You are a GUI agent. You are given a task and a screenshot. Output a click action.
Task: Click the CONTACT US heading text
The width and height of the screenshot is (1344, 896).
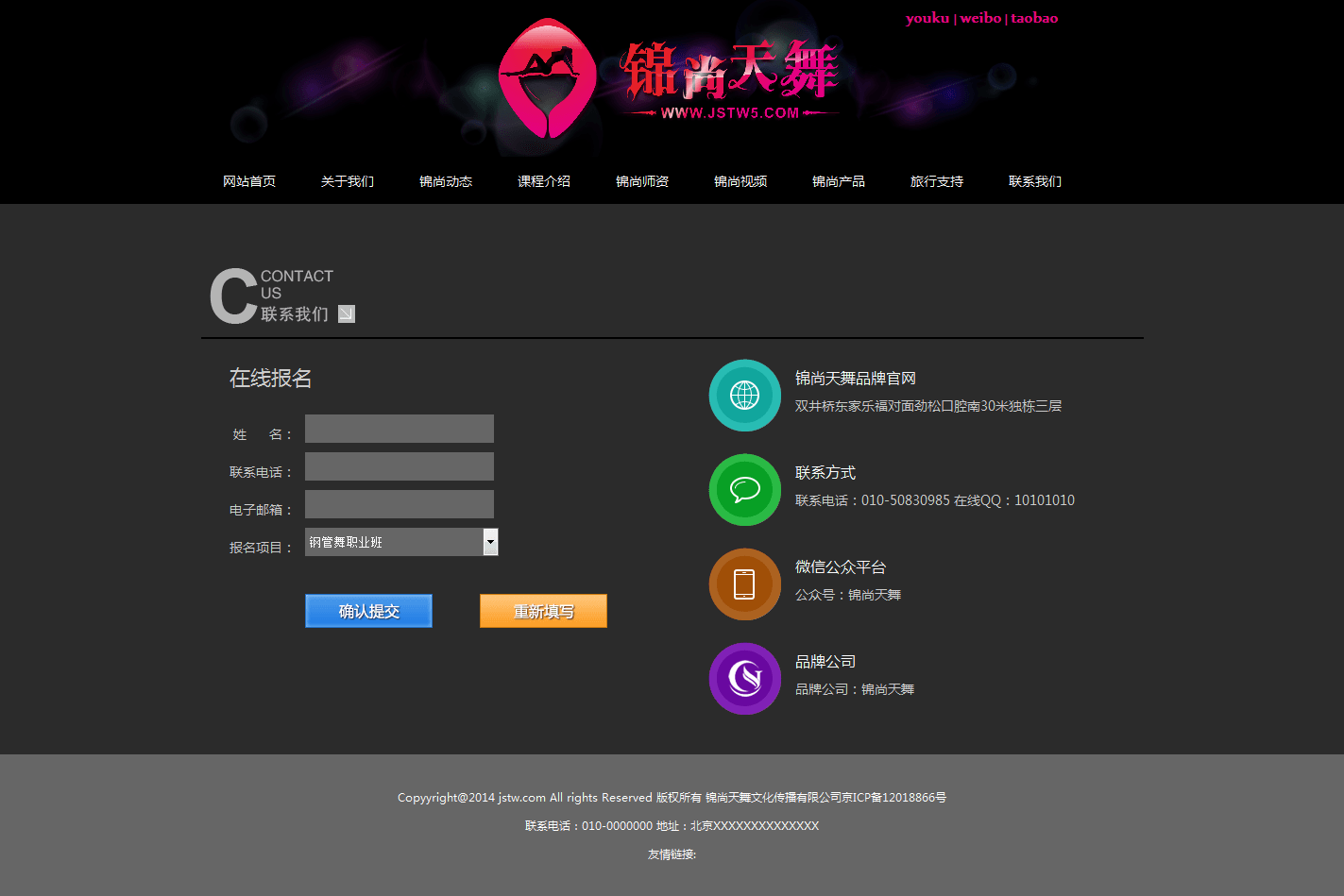[297, 284]
